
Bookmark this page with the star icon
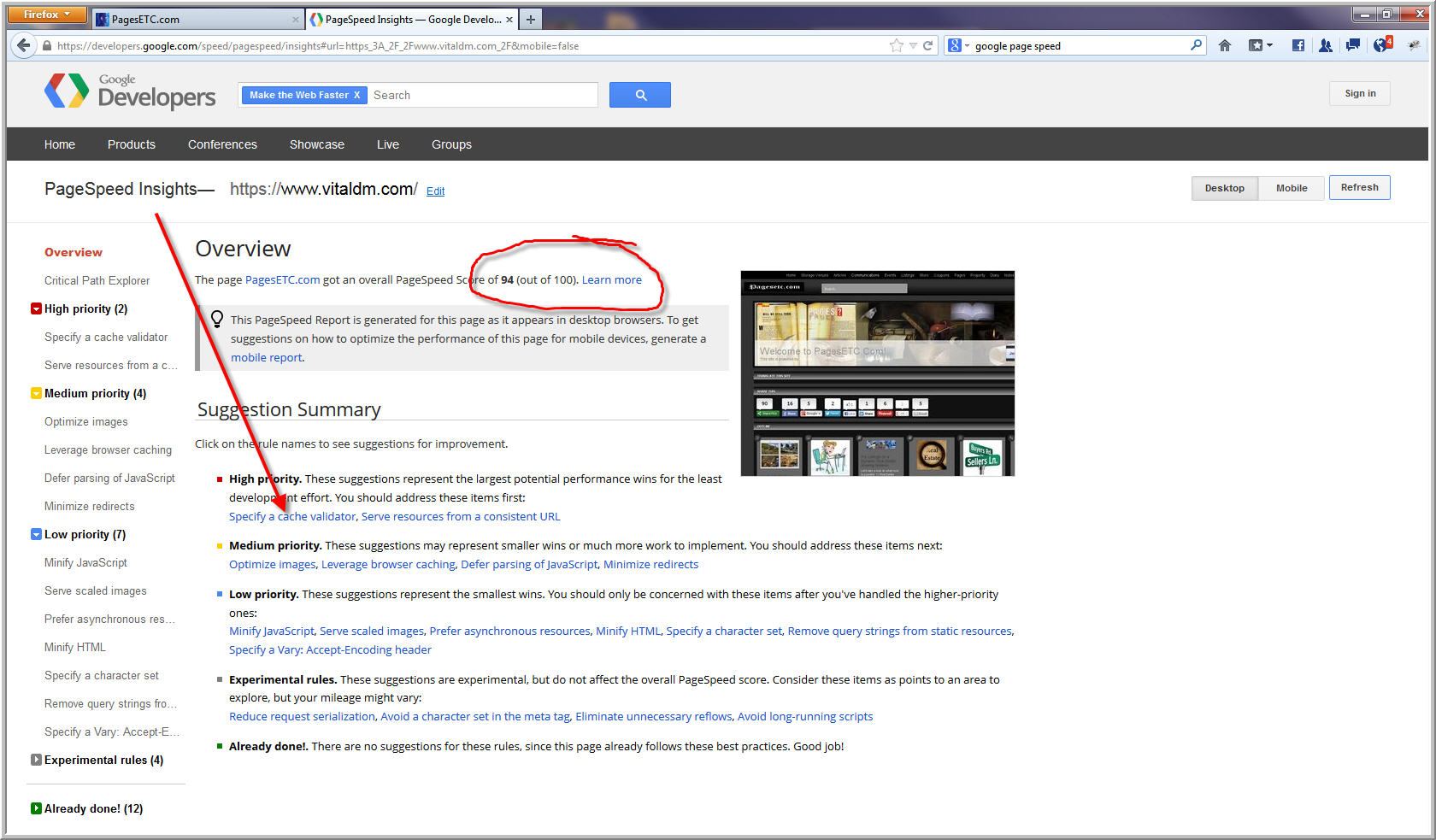point(896,46)
